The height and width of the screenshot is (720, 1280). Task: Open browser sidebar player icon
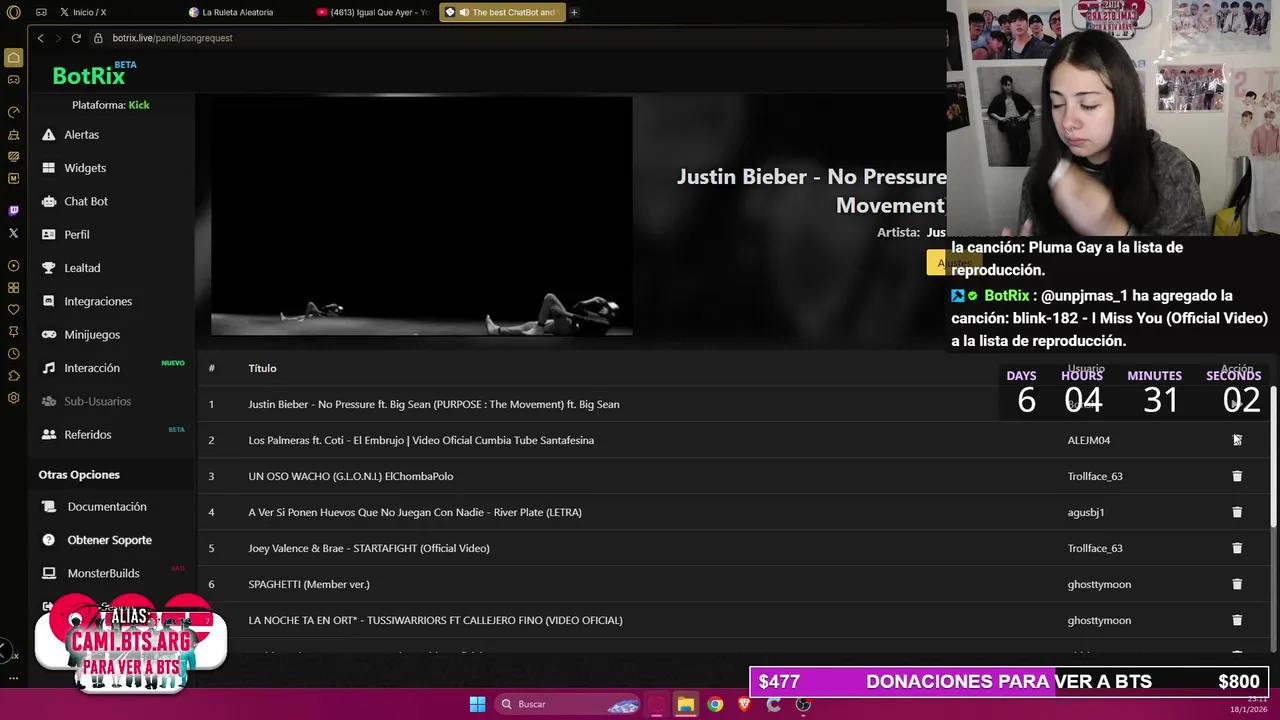pyautogui.click(x=13, y=266)
